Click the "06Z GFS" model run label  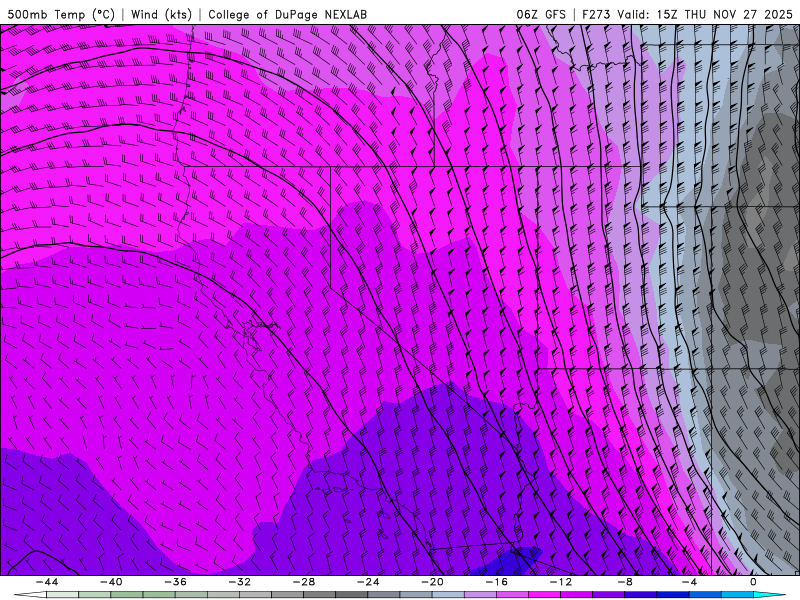(541, 14)
